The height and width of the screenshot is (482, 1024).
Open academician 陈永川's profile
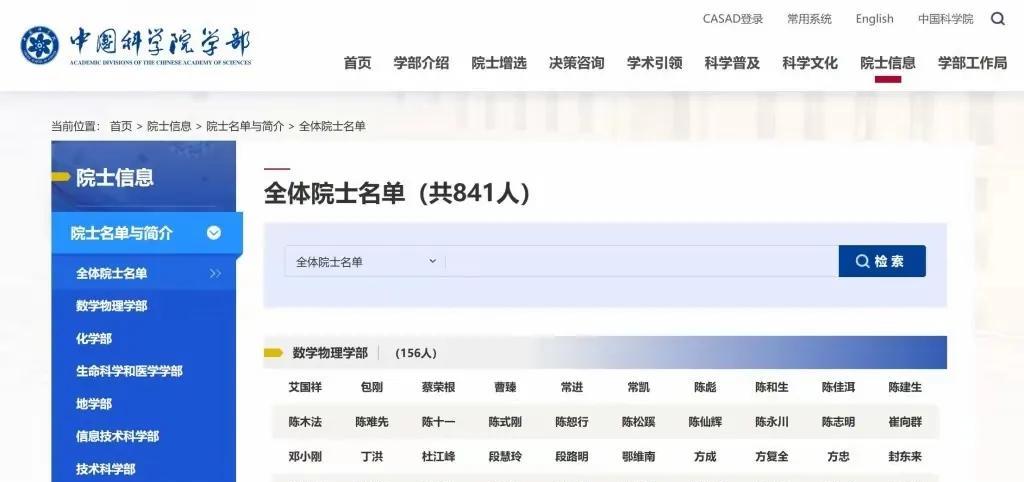(x=771, y=422)
